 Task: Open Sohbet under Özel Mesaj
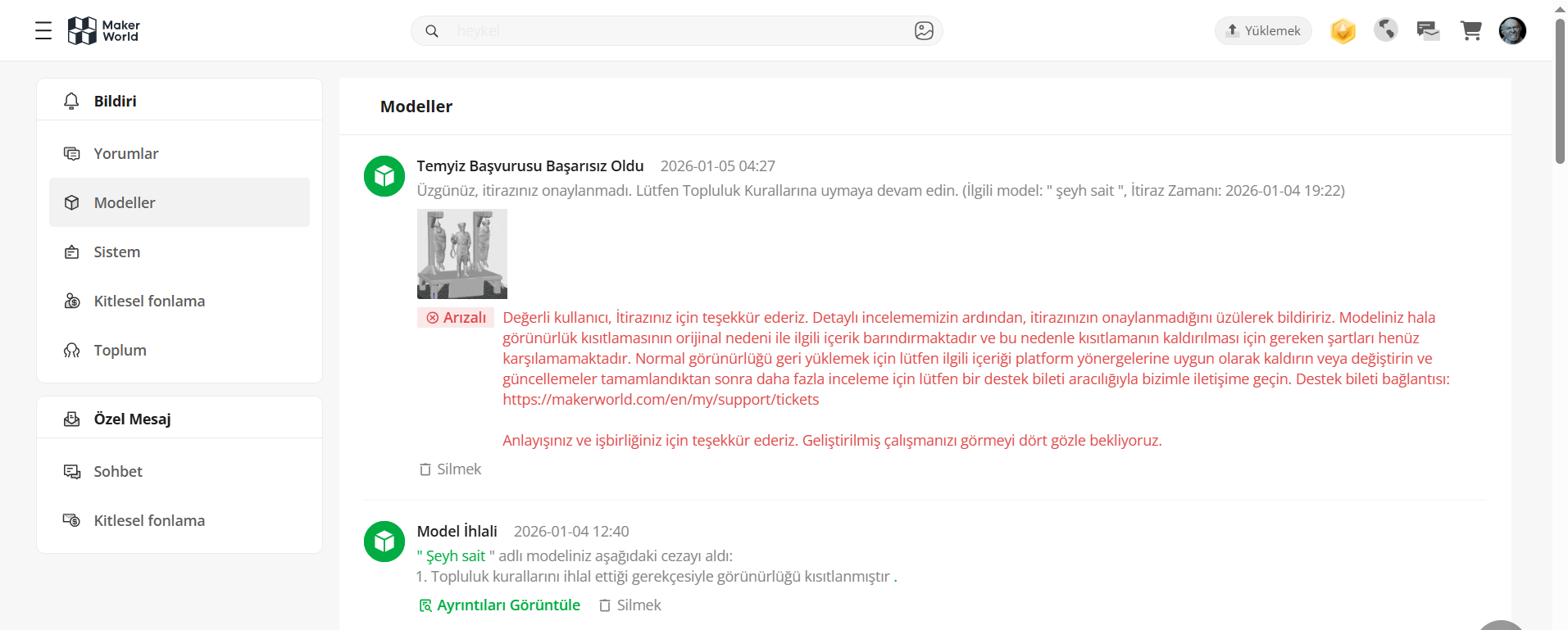118,471
